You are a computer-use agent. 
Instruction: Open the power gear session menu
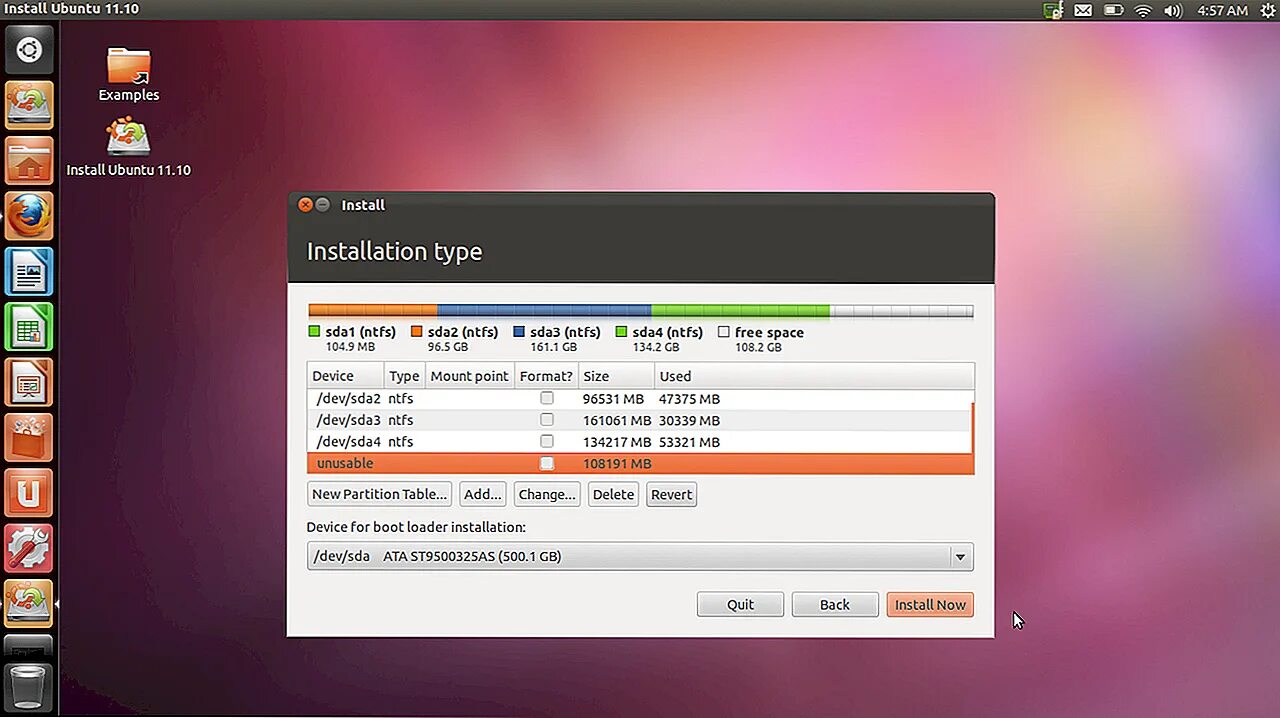coord(1266,10)
